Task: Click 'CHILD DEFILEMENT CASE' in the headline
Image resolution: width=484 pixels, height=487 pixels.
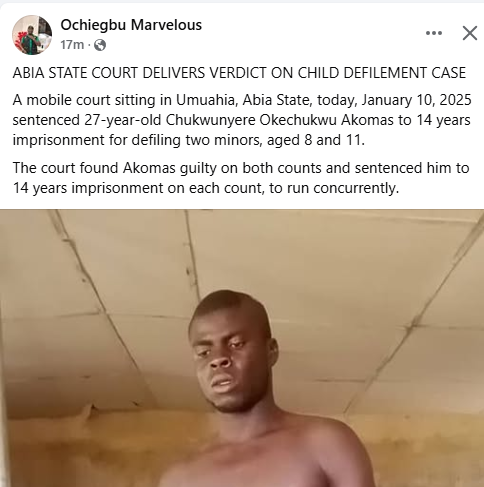Action: pos(382,73)
